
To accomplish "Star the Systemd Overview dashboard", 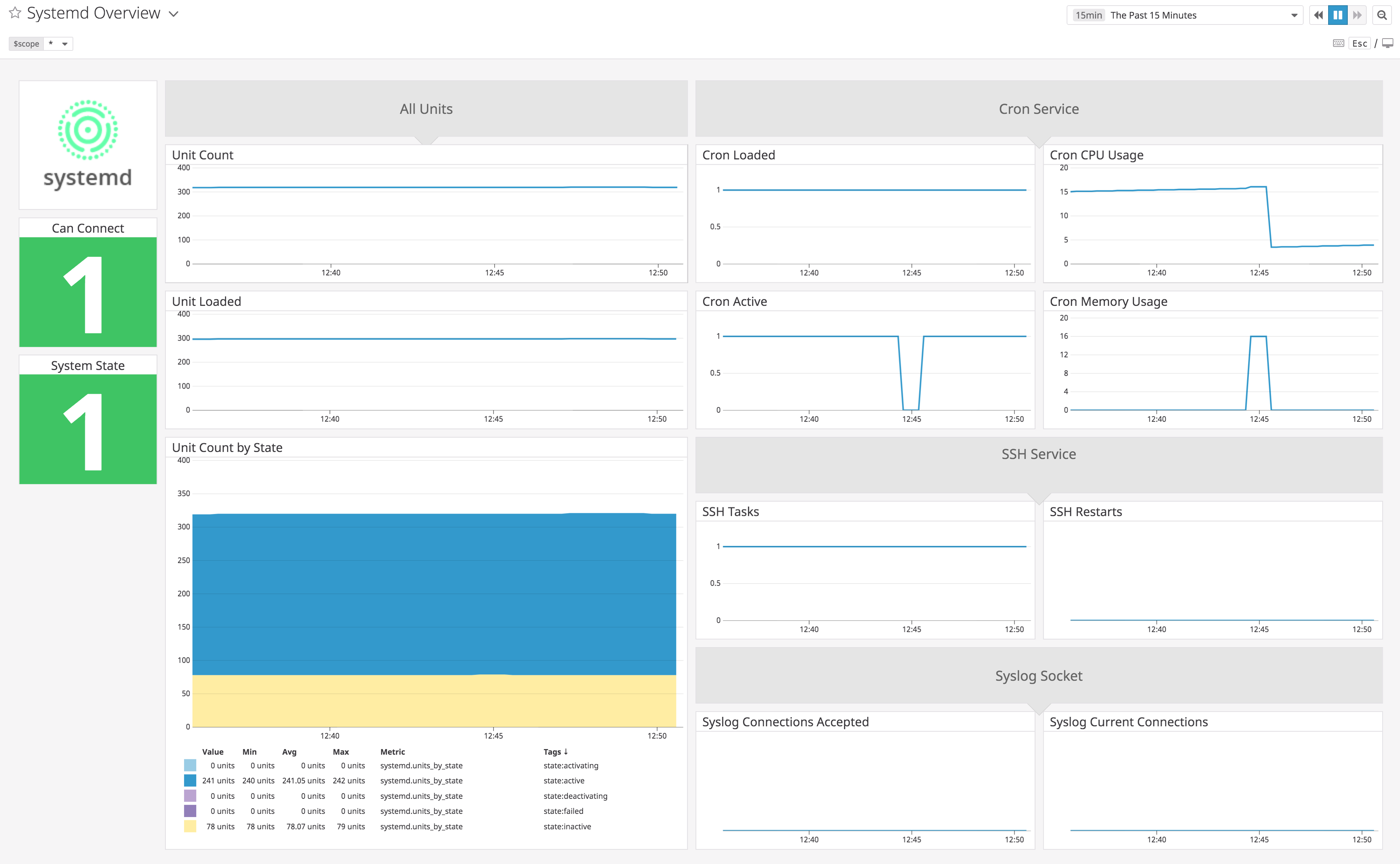I will pyautogui.click(x=15, y=13).
